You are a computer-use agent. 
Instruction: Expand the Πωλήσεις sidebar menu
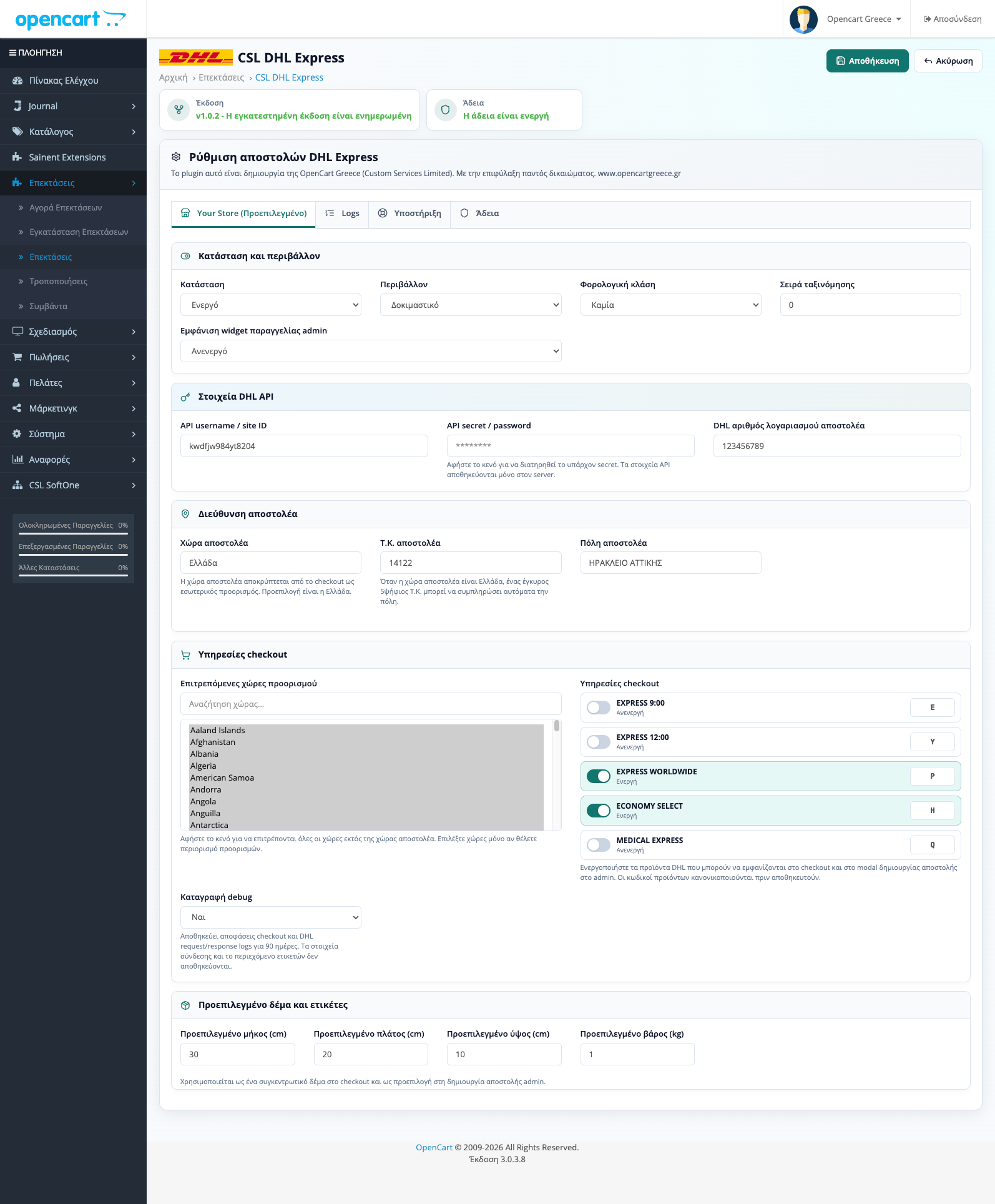[73, 357]
